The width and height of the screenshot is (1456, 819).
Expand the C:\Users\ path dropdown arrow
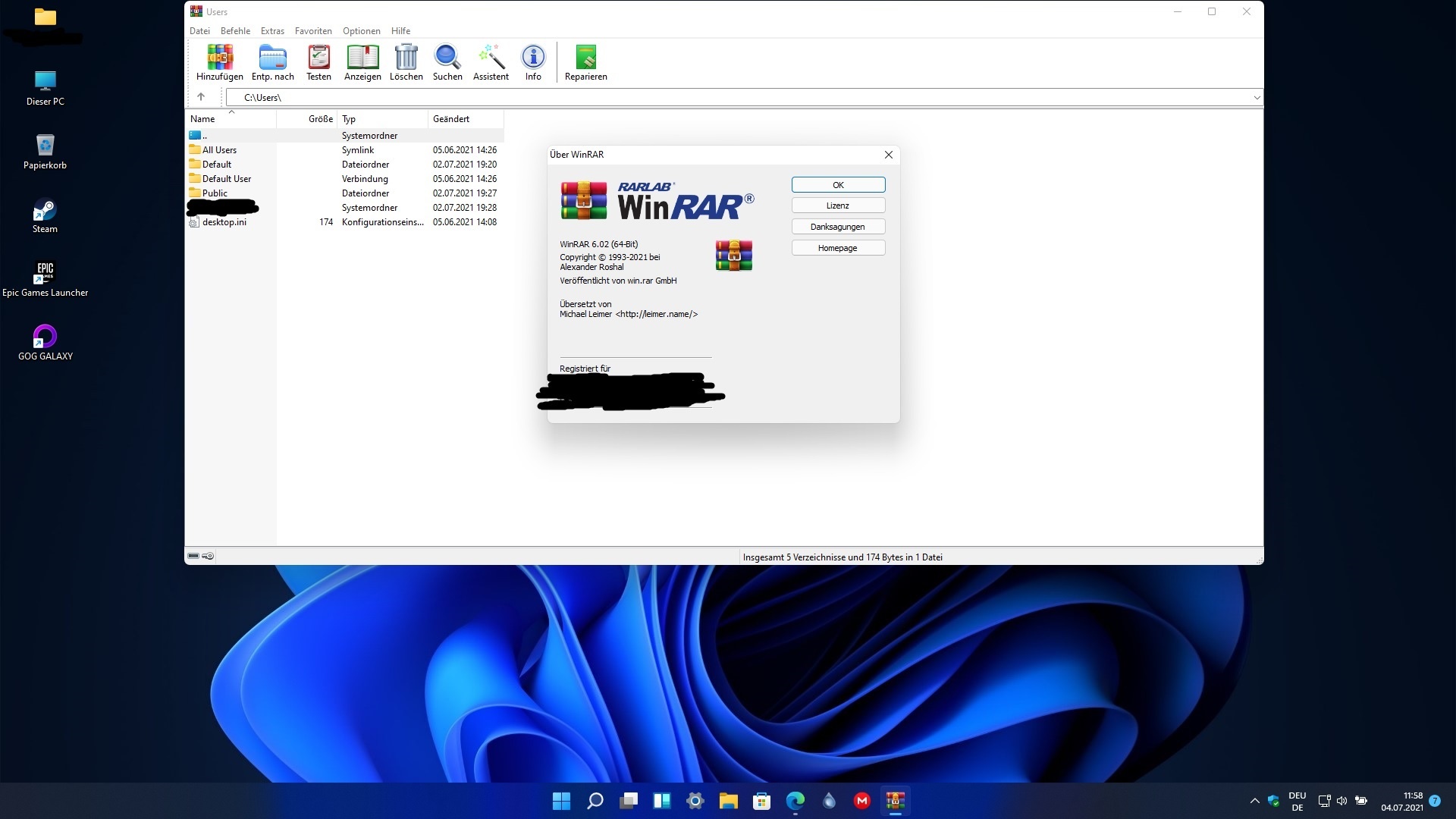pos(1257,98)
